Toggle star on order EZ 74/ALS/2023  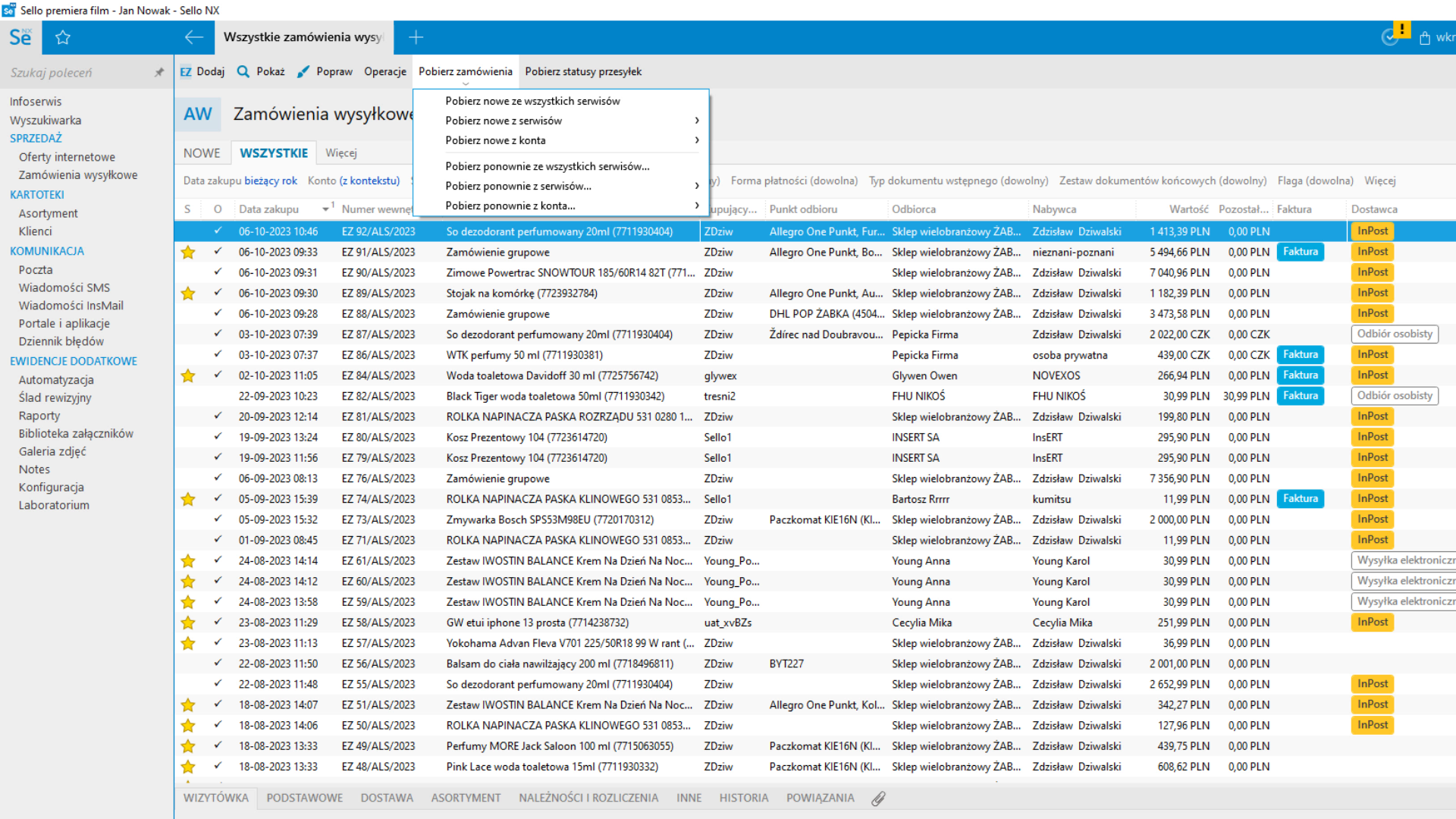[188, 500]
